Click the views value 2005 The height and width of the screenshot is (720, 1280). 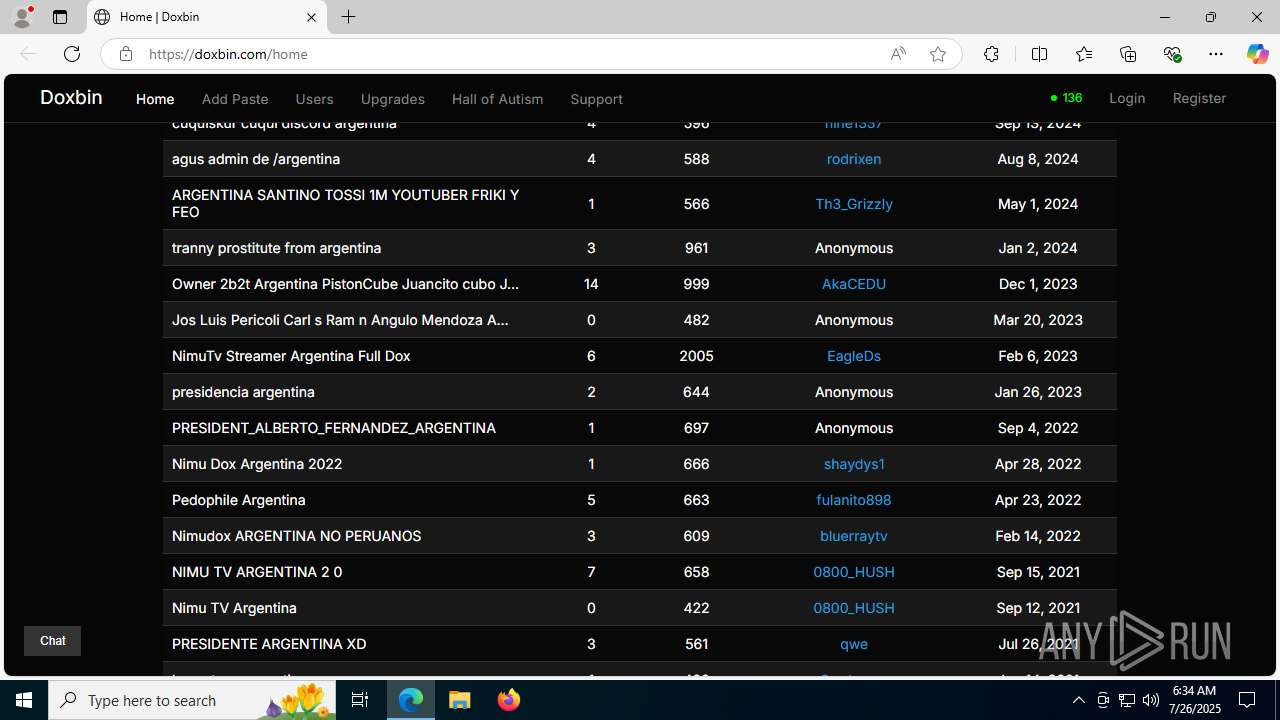[696, 356]
